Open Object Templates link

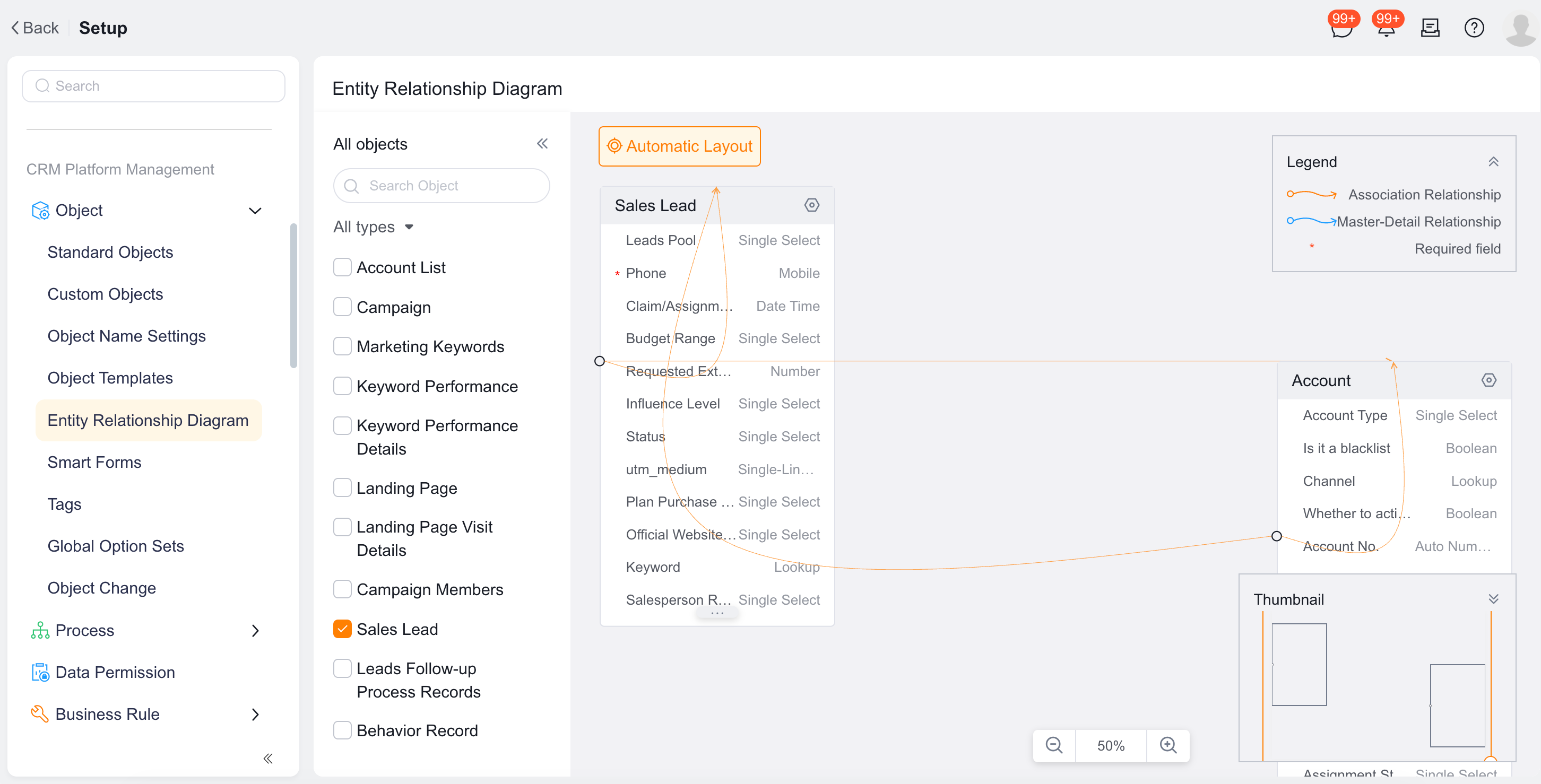[x=110, y=378]
